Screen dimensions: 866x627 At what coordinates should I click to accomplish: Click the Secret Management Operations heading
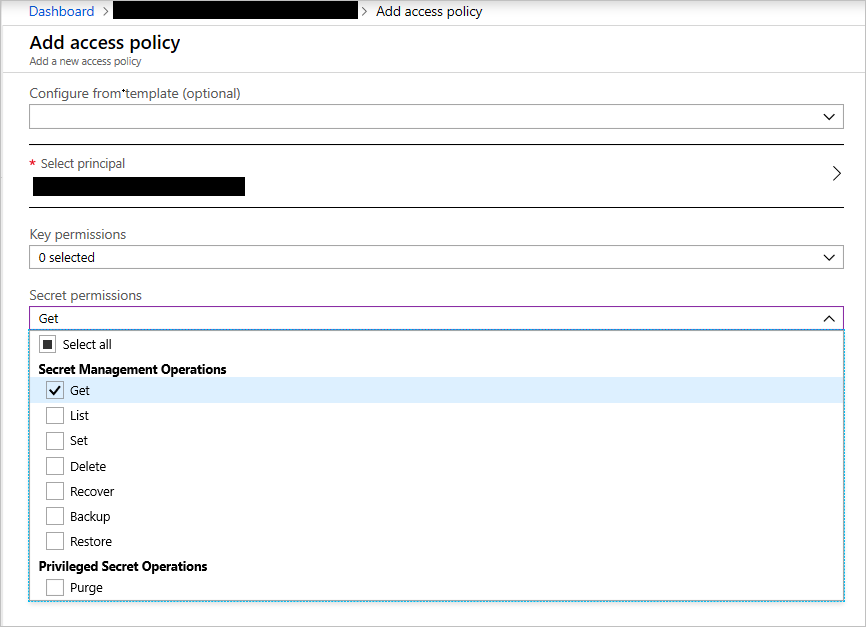pos(132,369)
